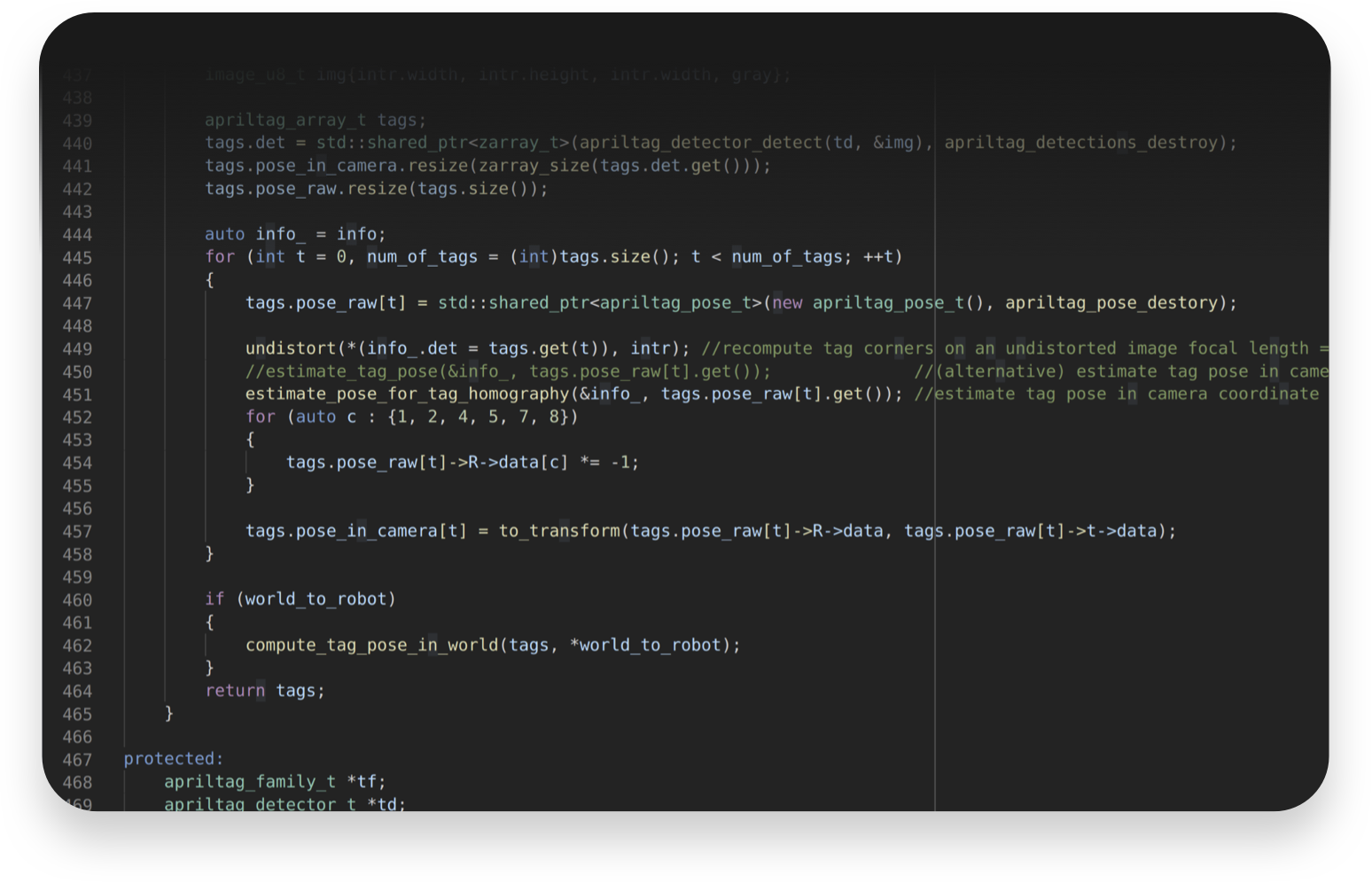1372x883 pixels.
Task: Click line number 449 in the gutter
Action: click(77, 348)
